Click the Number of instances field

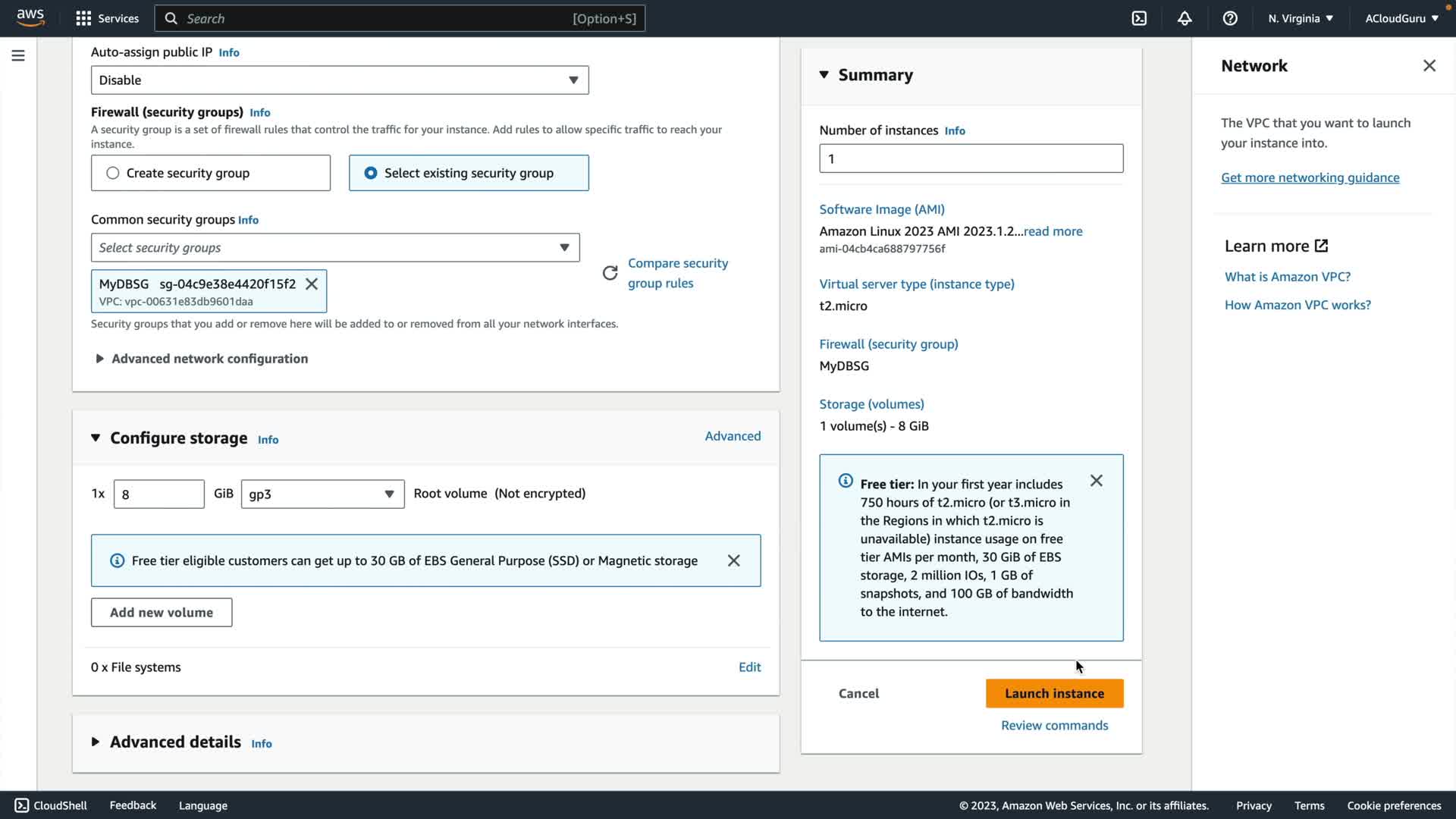(971, 158)
